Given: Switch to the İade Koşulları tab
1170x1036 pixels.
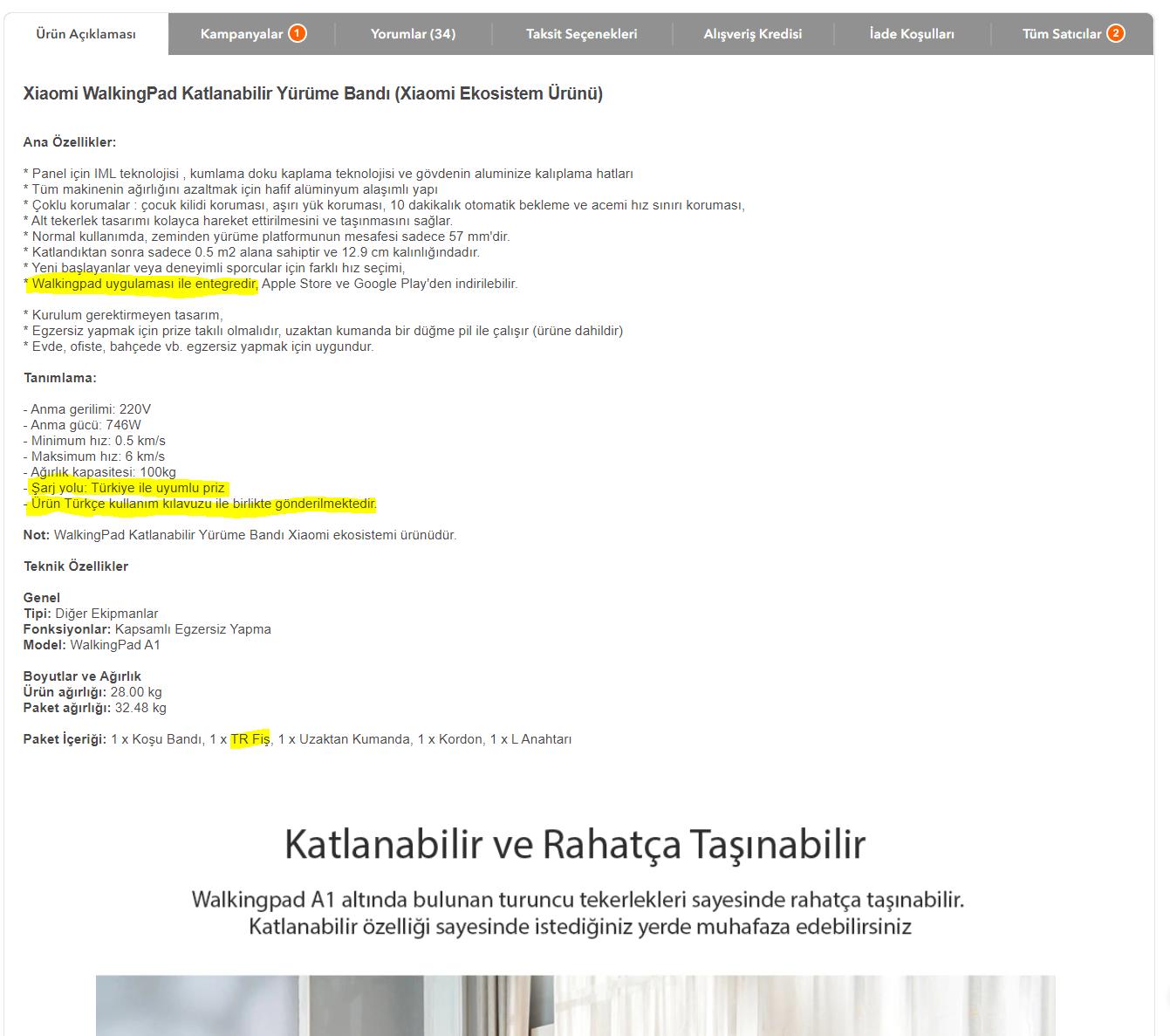Looking at the screenshot, I should pos(912,34).
